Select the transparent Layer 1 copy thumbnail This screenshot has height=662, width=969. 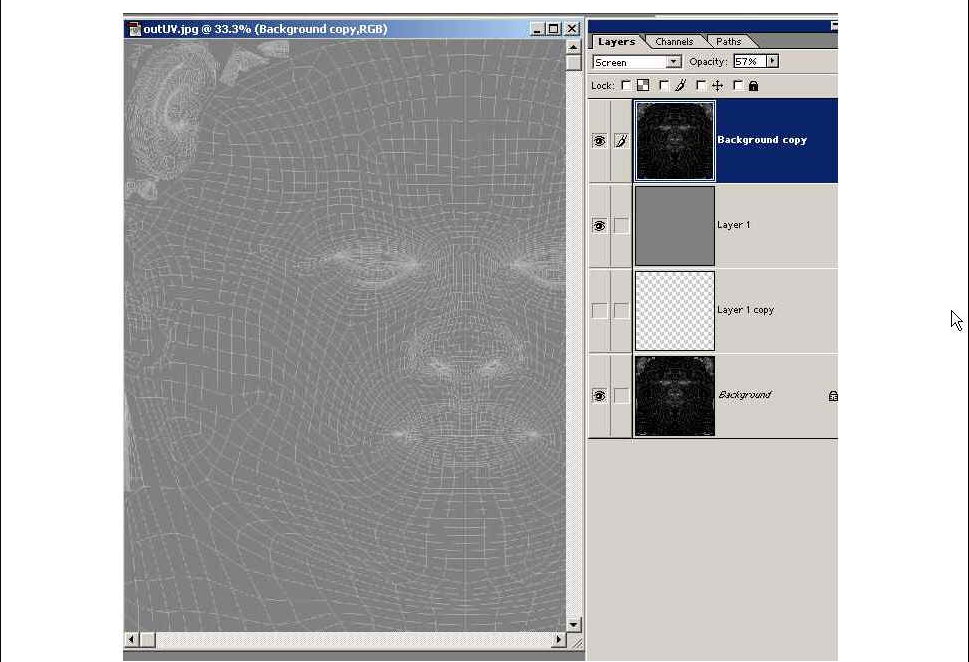675,310
